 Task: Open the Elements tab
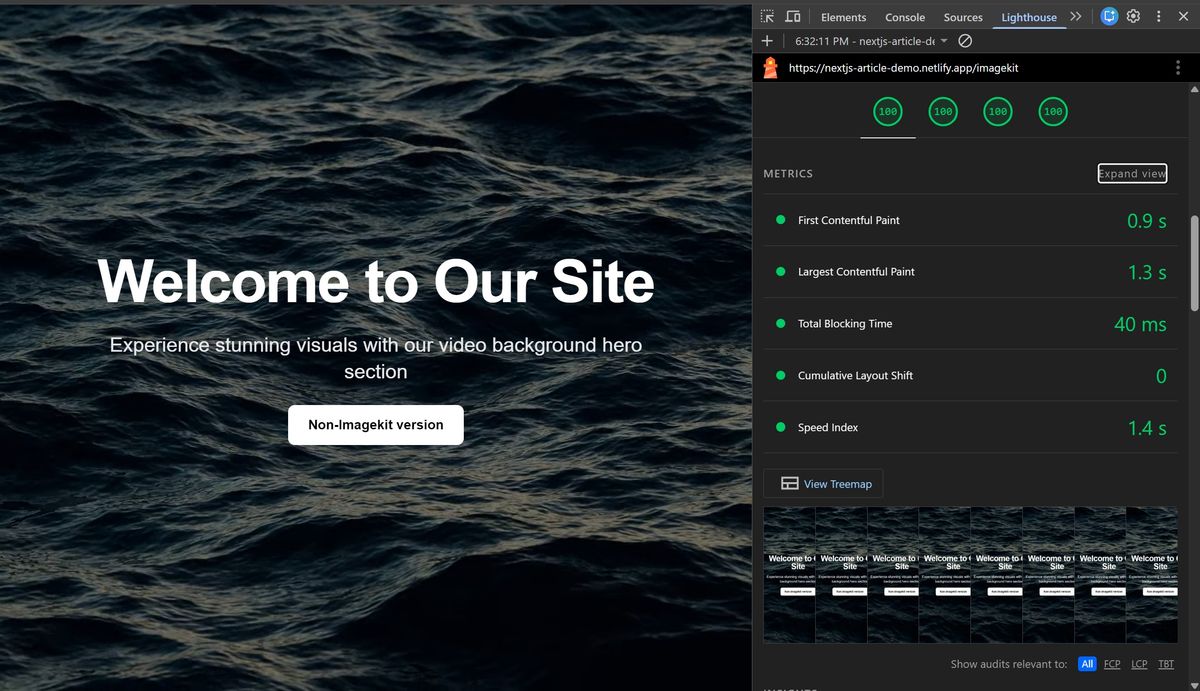[843, 17]
